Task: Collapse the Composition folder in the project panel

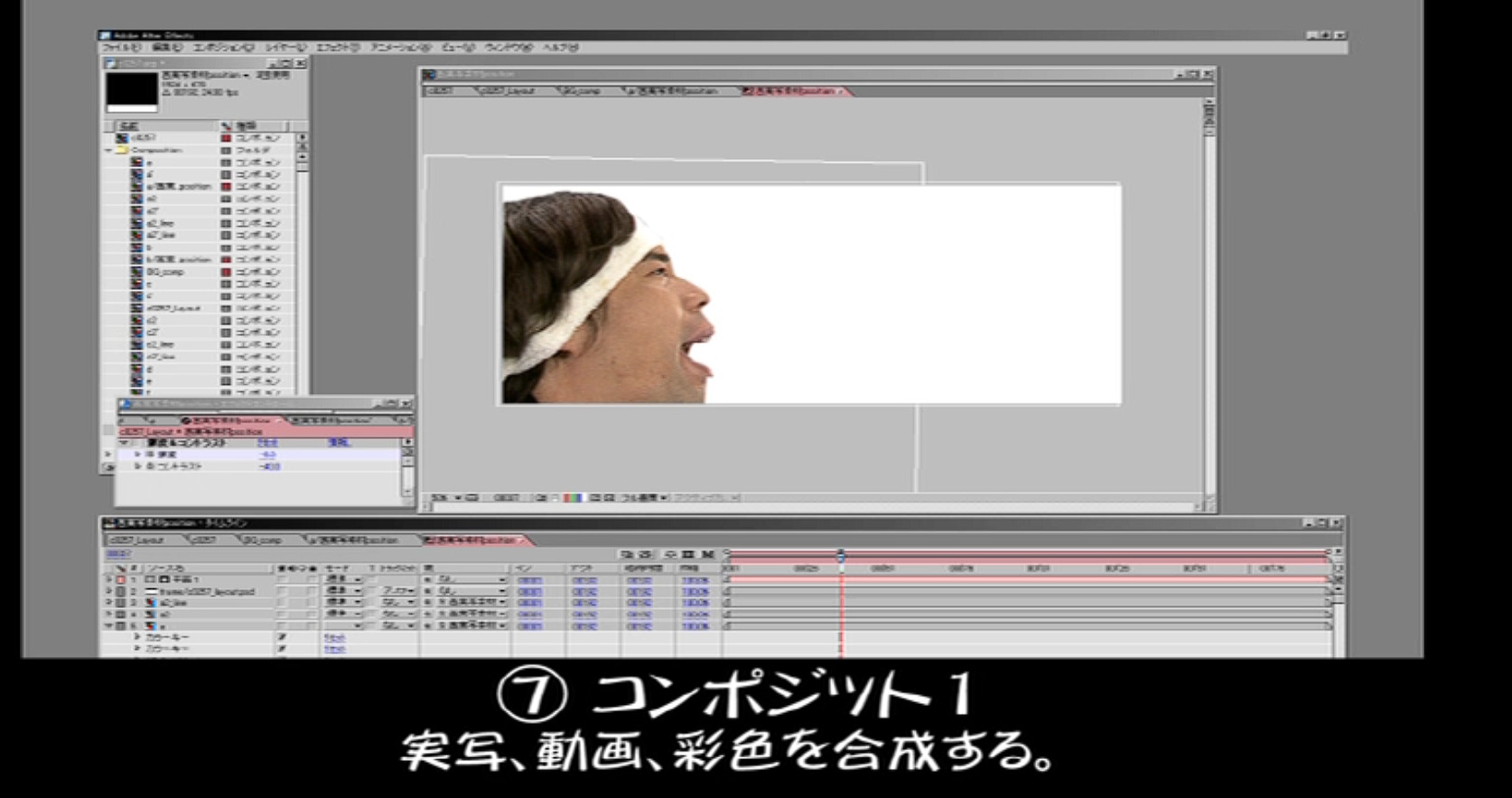Action: pos(108,150)
